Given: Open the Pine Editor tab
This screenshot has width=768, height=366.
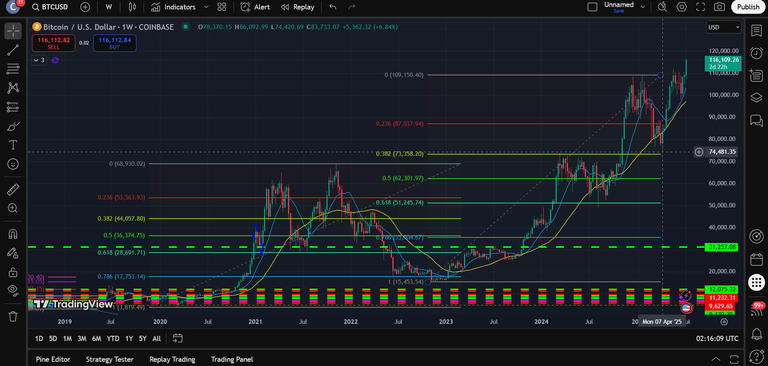Looking at the screenshot, I should point(53,359).
